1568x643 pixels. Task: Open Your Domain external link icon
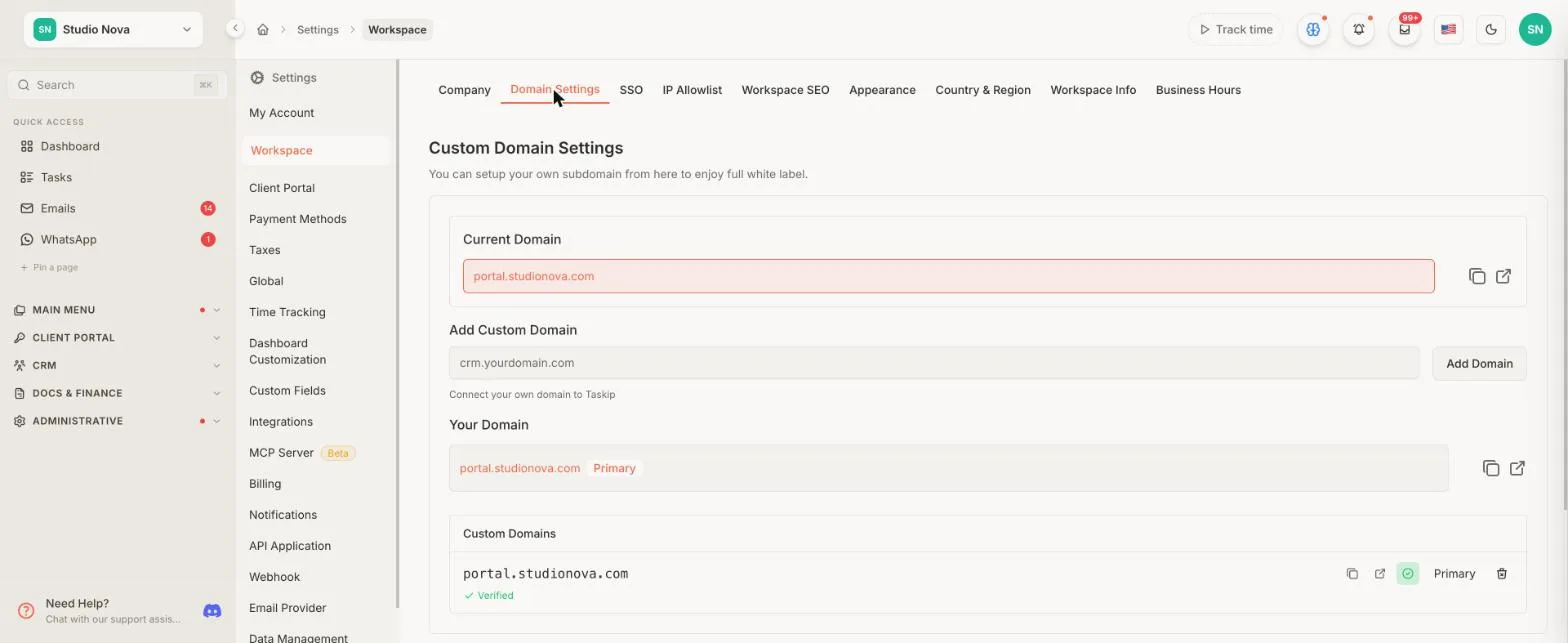pyautogui.click(x=1518, y=468)
